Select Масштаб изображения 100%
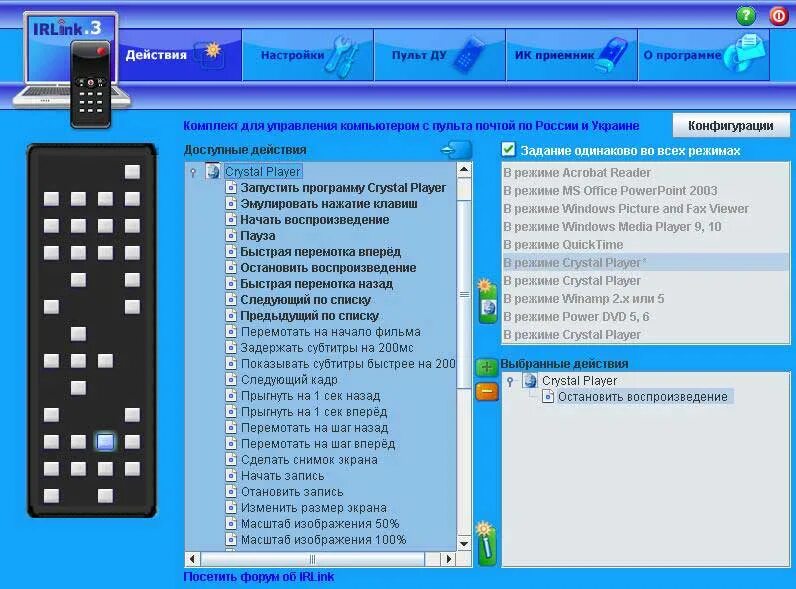Screen dimensions: 796x589 click(x=323, y=540)
